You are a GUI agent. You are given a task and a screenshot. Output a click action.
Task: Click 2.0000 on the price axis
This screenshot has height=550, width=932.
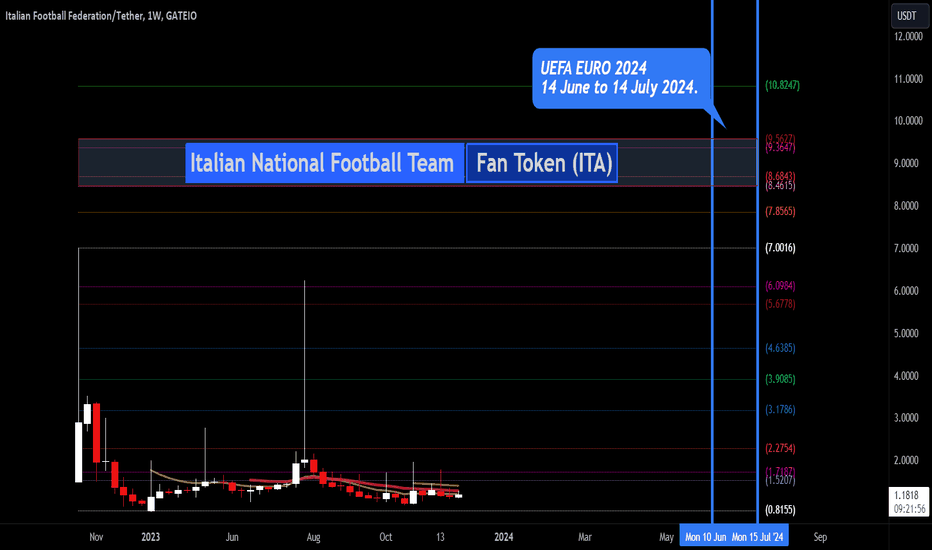[x=908, y=460]
